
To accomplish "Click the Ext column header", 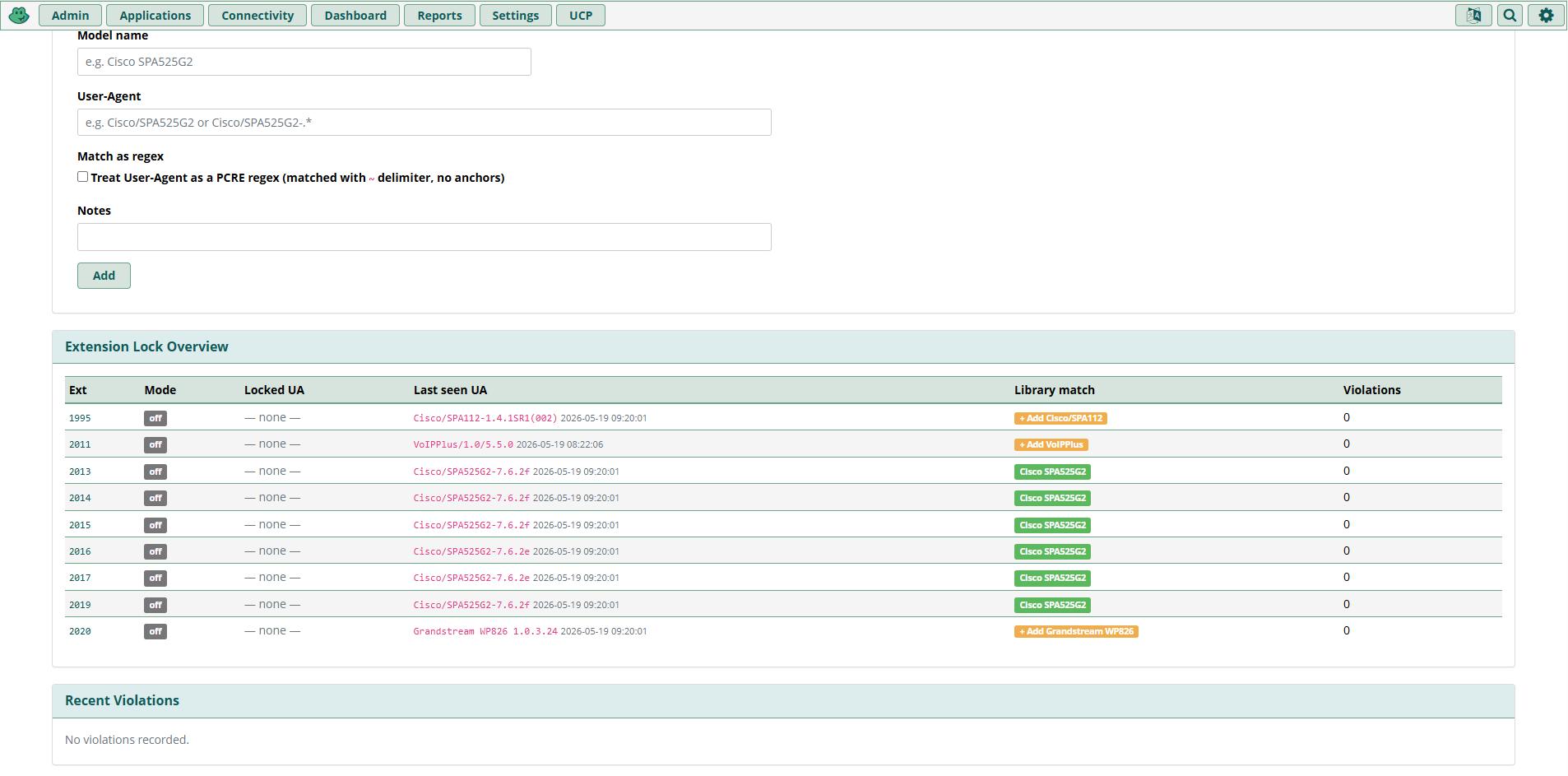I will 78,390.
